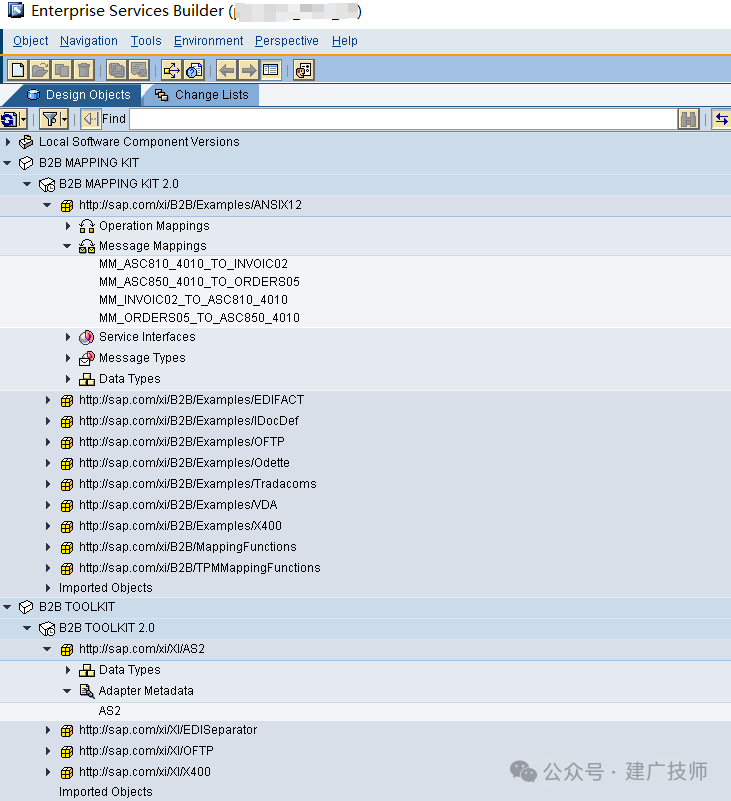Expand the EDIFACT namespace node

click(48, 400)
